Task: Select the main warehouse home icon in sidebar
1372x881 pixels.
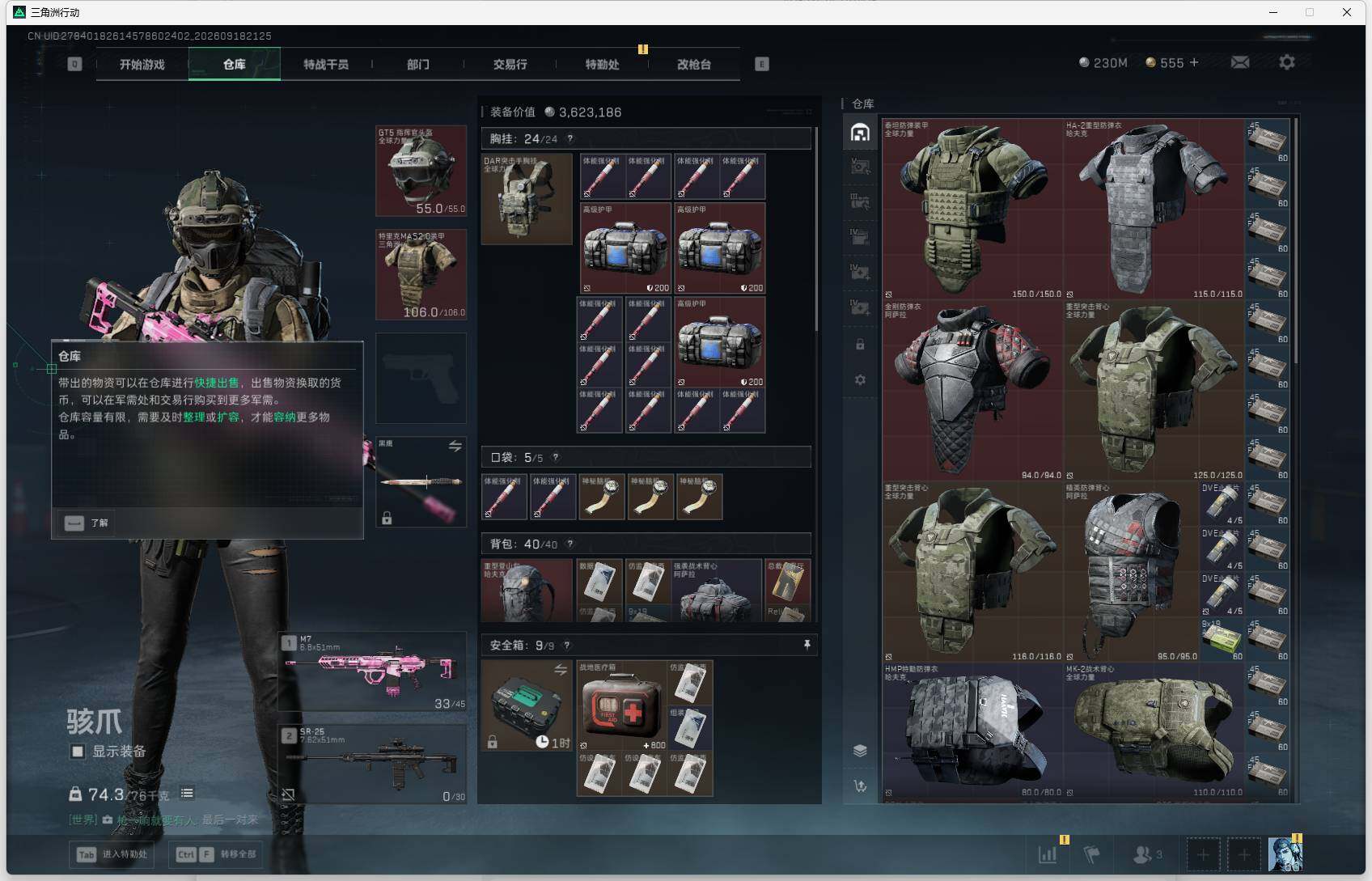Action: point(860,132)
